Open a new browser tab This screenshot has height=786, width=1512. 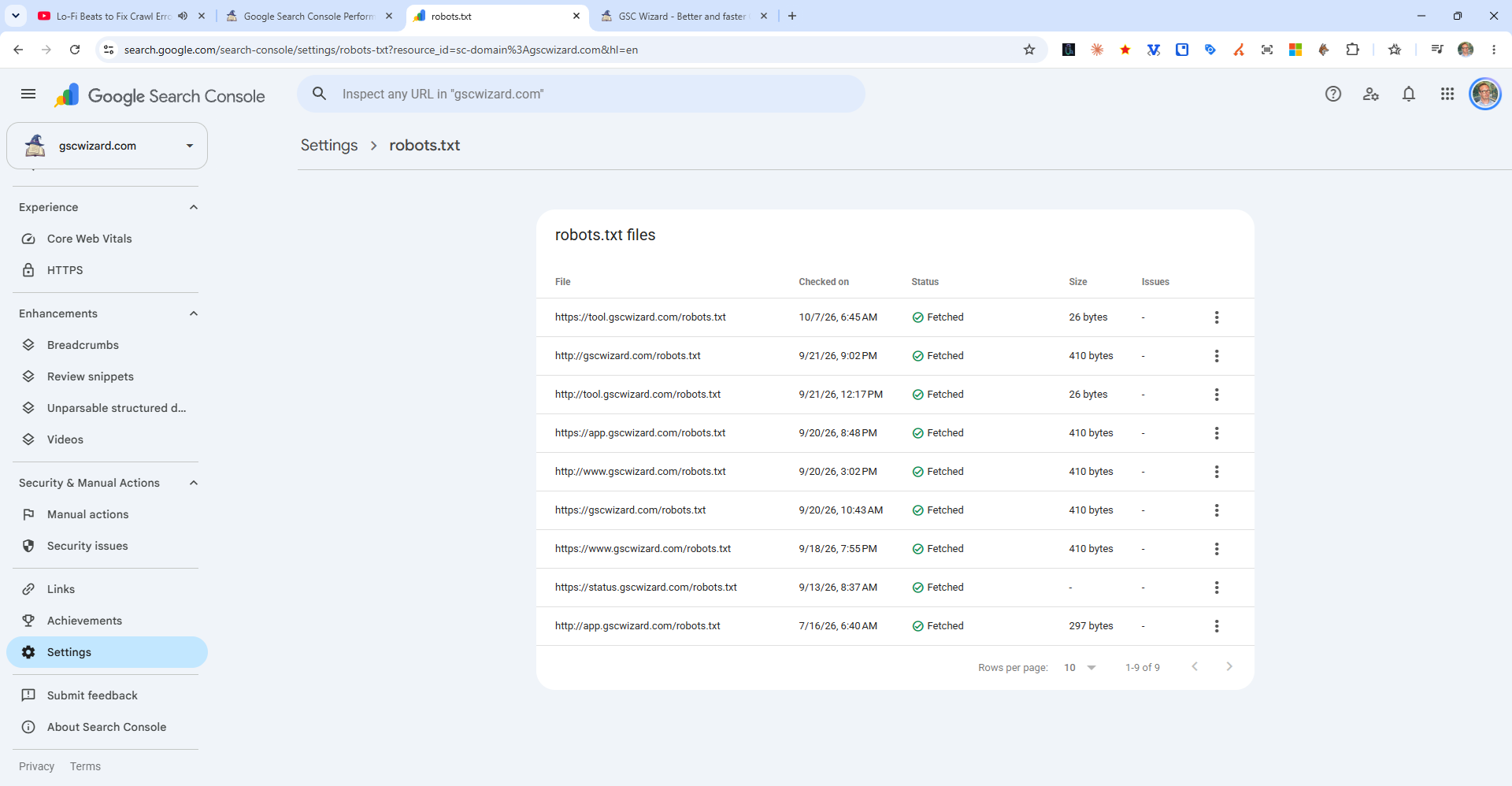click(792, 16)
